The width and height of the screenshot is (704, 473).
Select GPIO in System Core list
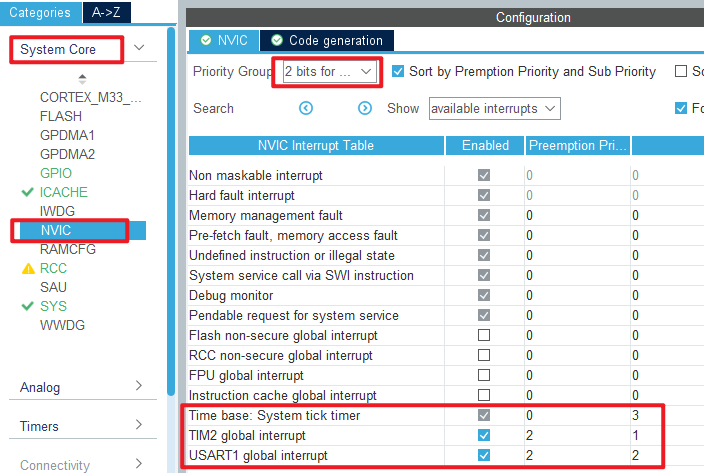coord(56,173)
